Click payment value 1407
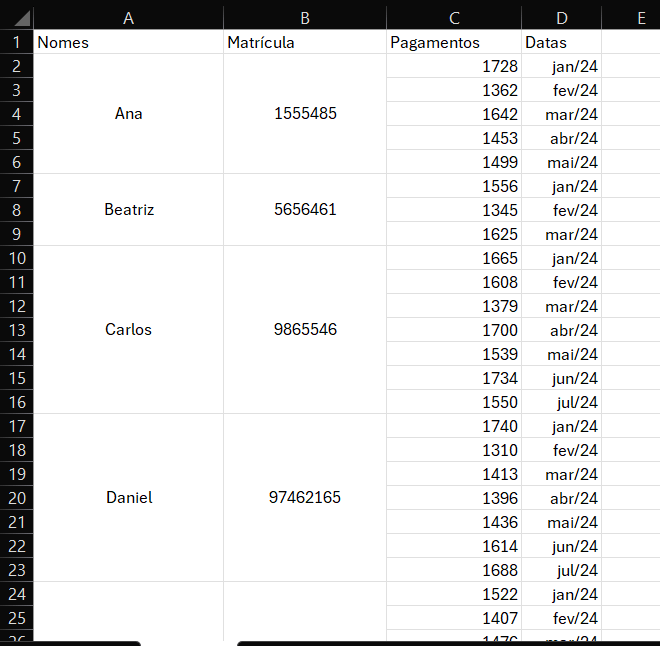 (x=454, y=618)
